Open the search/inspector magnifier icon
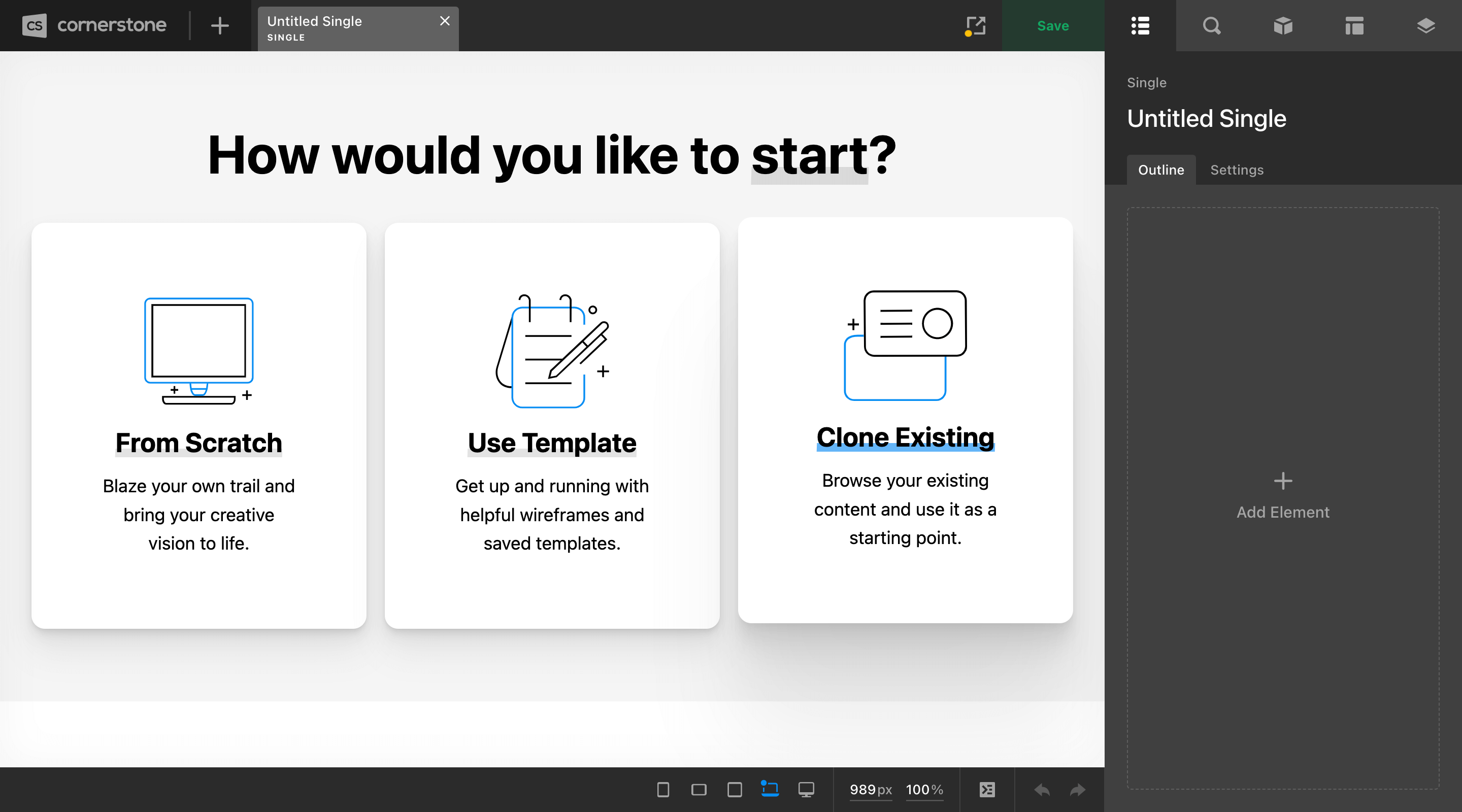 1211,25
